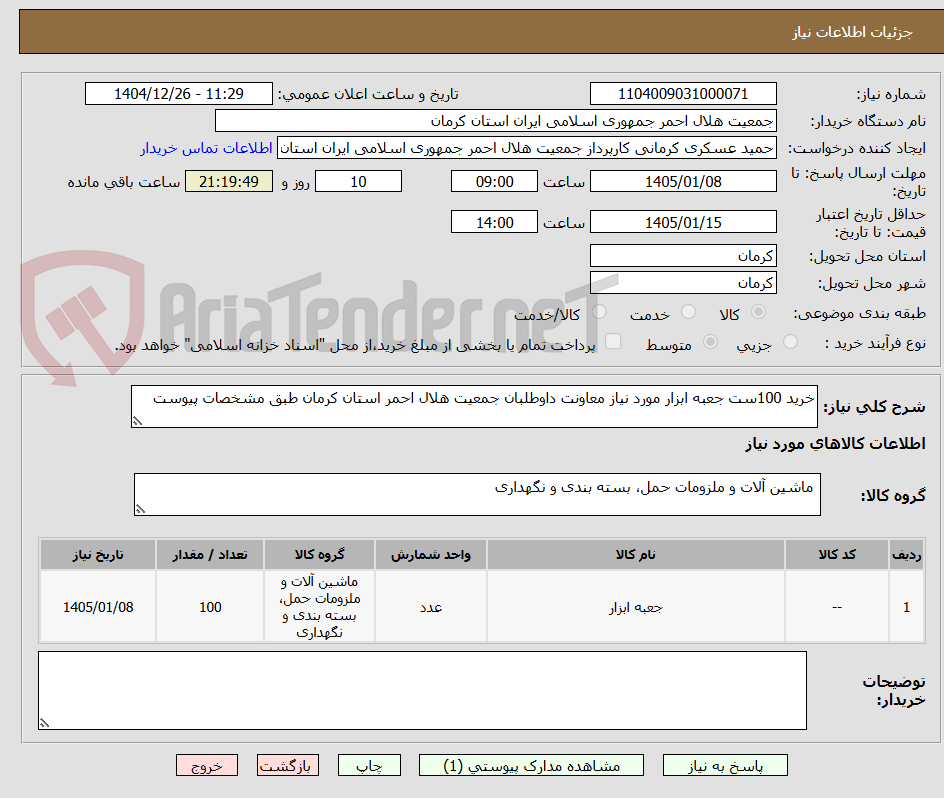
Task: Click the پاسخ به نیاز button
Action: point(725,765)
